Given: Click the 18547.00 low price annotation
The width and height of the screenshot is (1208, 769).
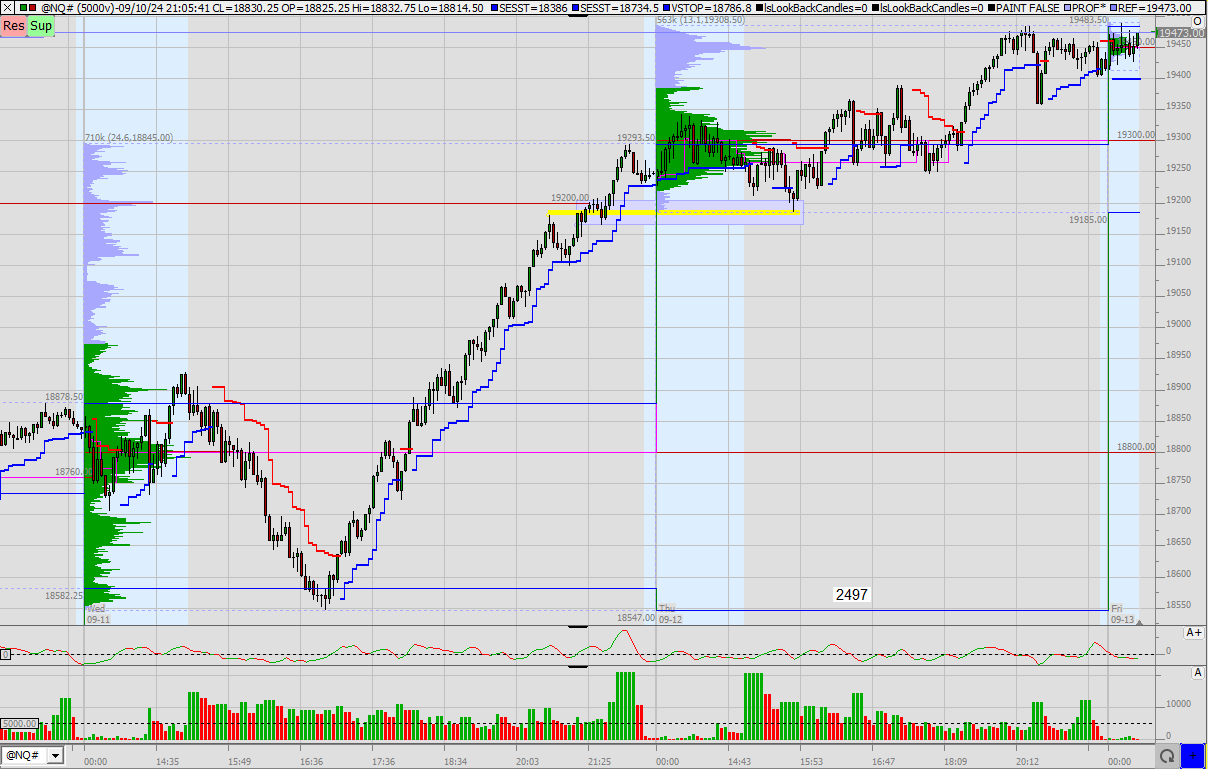Looking at the screenshot, I should (635, 618).
